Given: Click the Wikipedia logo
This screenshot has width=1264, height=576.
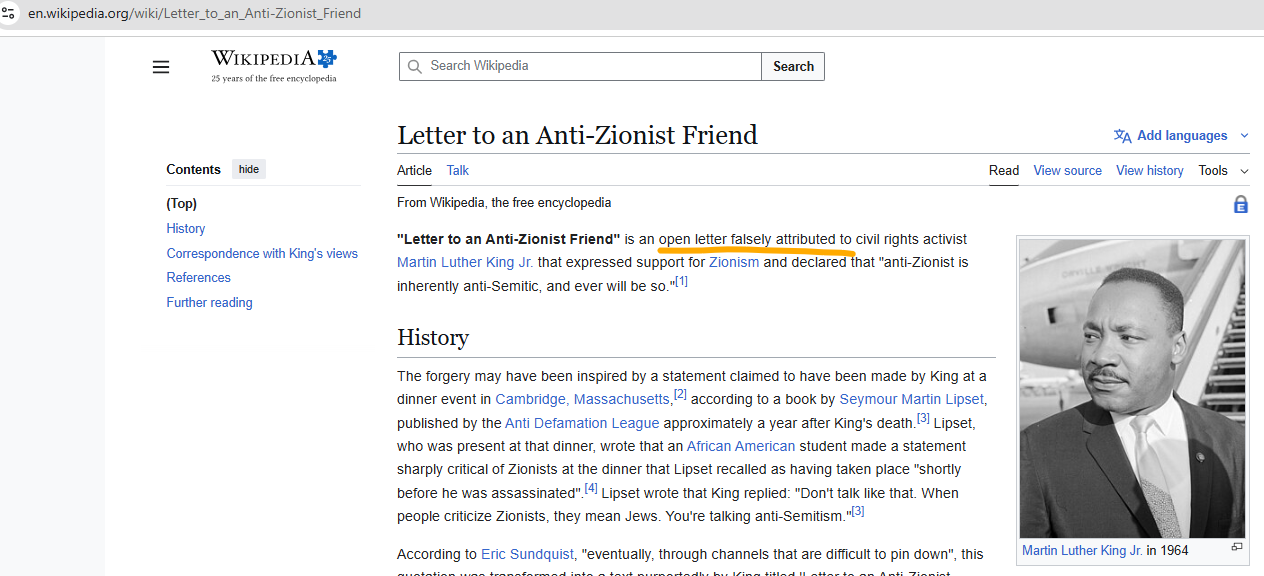Looking at the screenshot, I should [274, 65].
